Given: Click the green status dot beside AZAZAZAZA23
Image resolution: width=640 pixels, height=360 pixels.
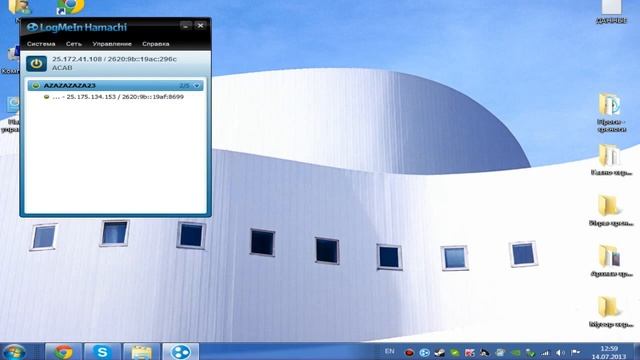Looking at the screenshot, I should [x=36, y=86].
